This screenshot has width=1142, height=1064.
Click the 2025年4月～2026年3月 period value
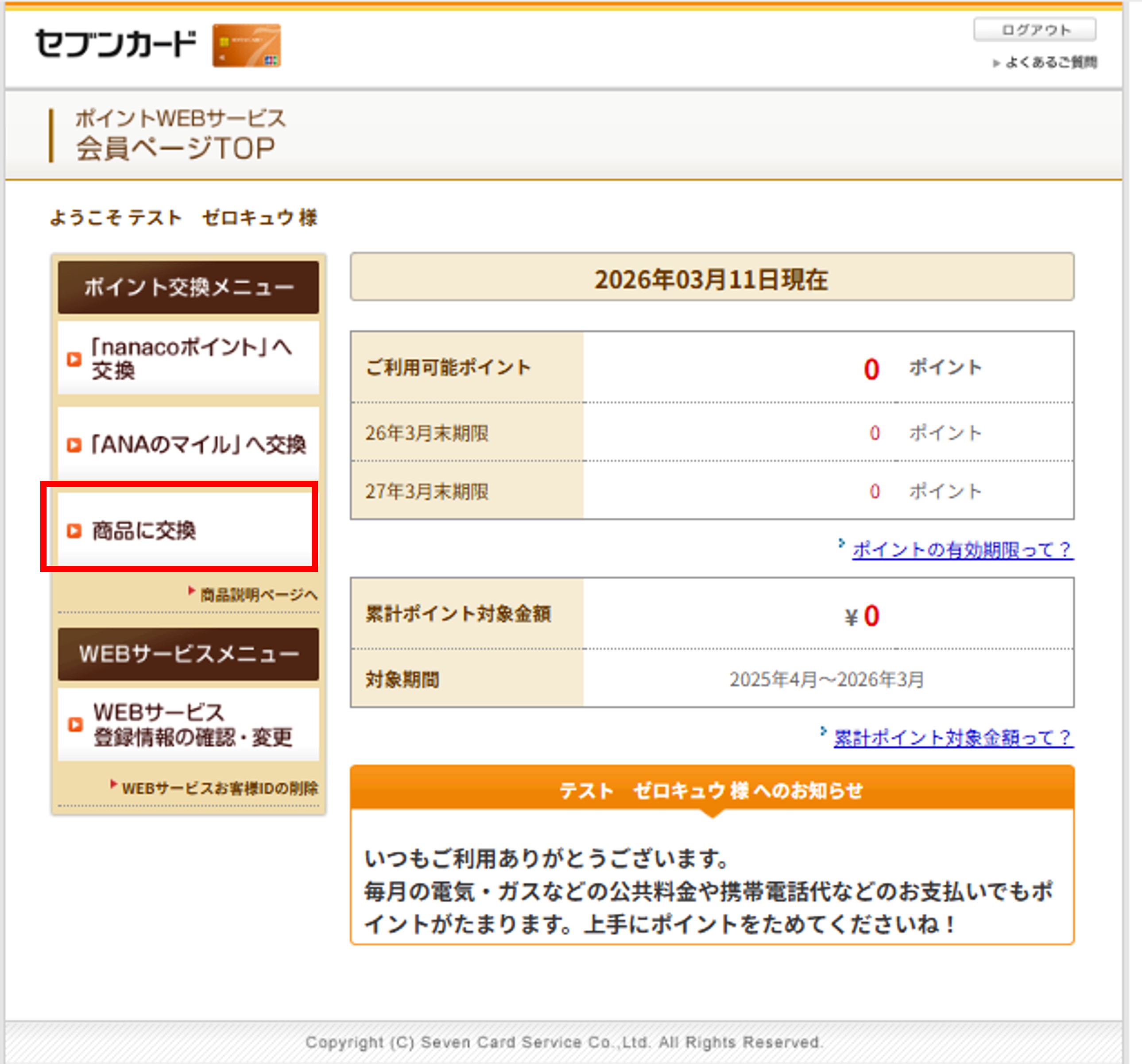(827, 680)
